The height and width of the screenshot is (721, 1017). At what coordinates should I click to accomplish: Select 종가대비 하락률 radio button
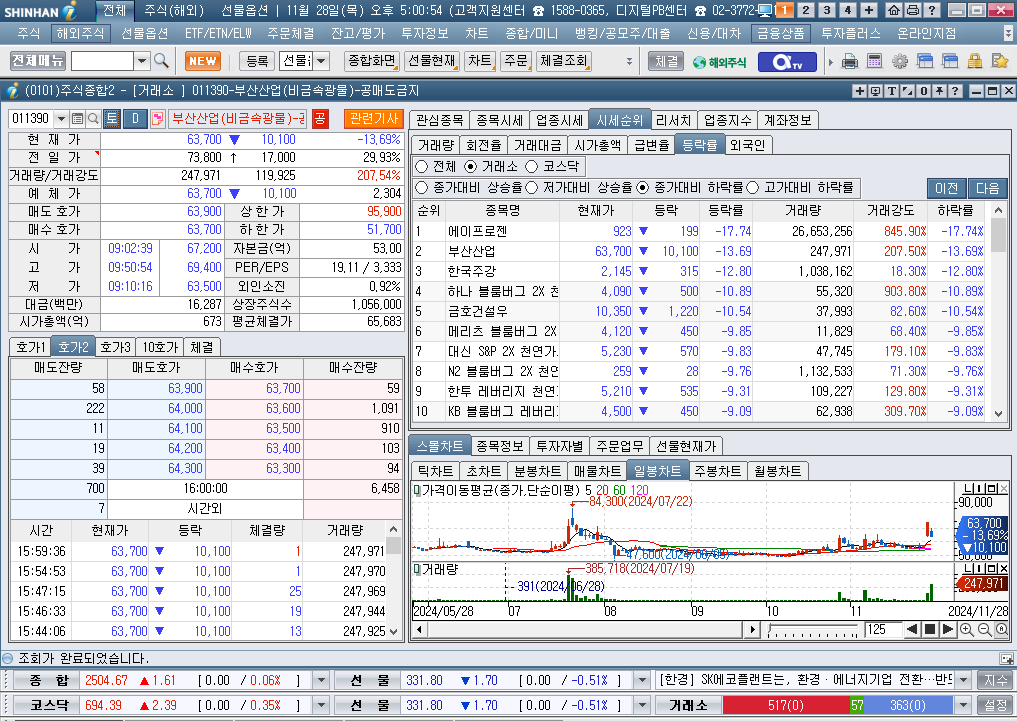643,187
